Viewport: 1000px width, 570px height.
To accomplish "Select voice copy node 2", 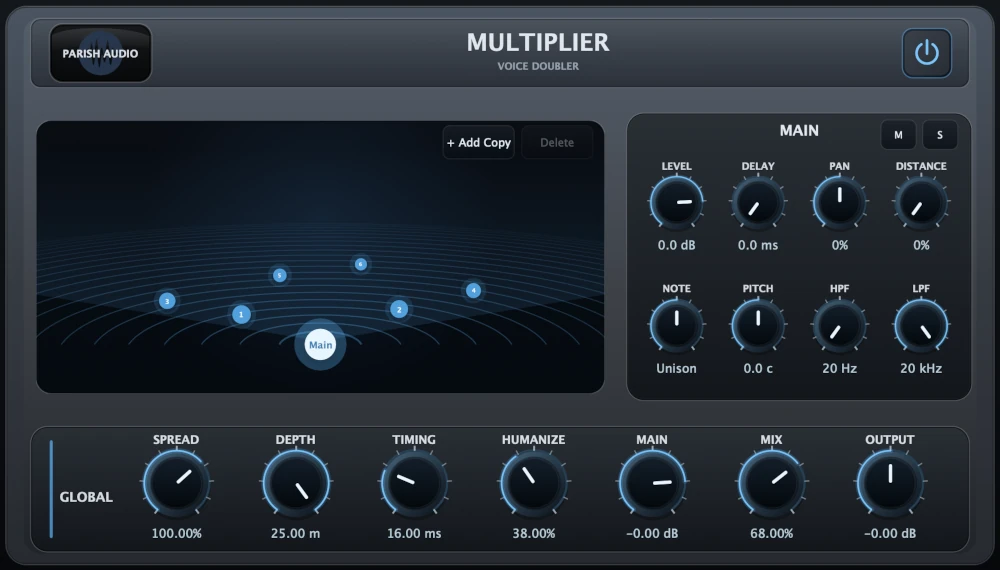I will tap(399, 310).
